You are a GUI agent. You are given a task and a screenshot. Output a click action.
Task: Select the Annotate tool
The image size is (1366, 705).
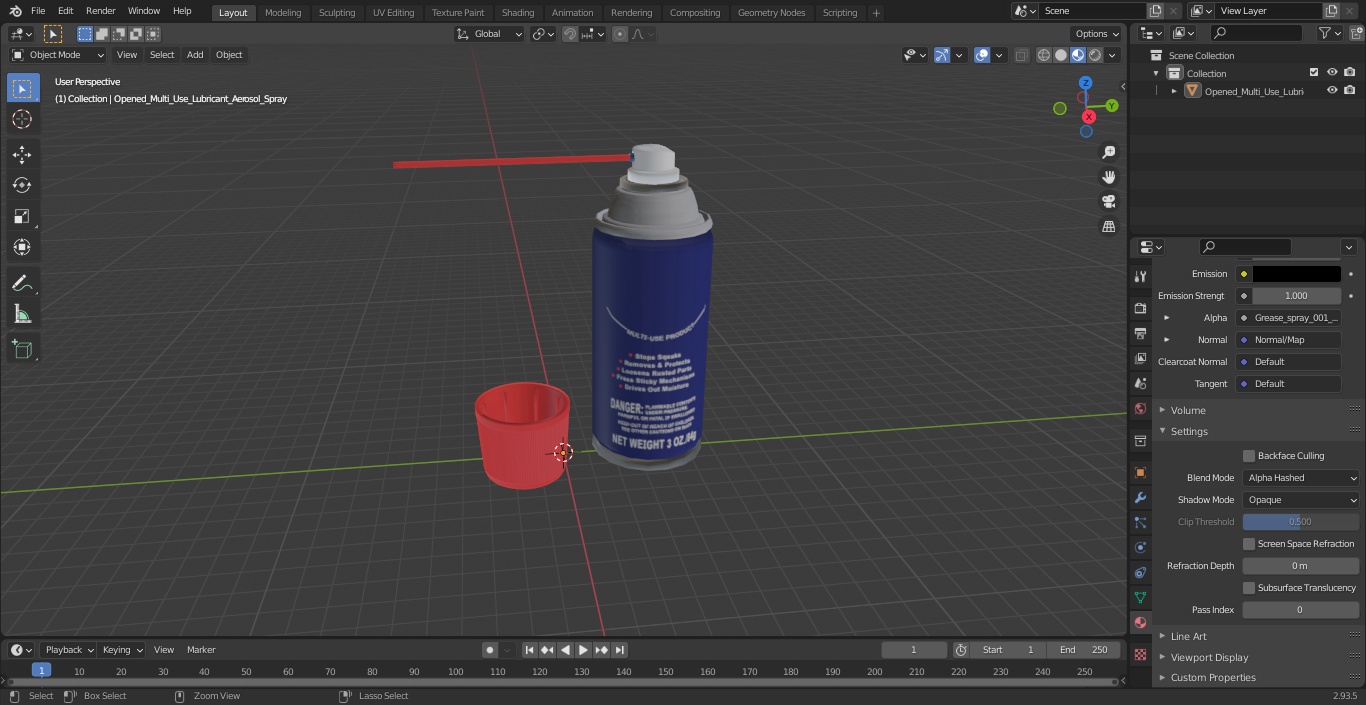point(22,284)
